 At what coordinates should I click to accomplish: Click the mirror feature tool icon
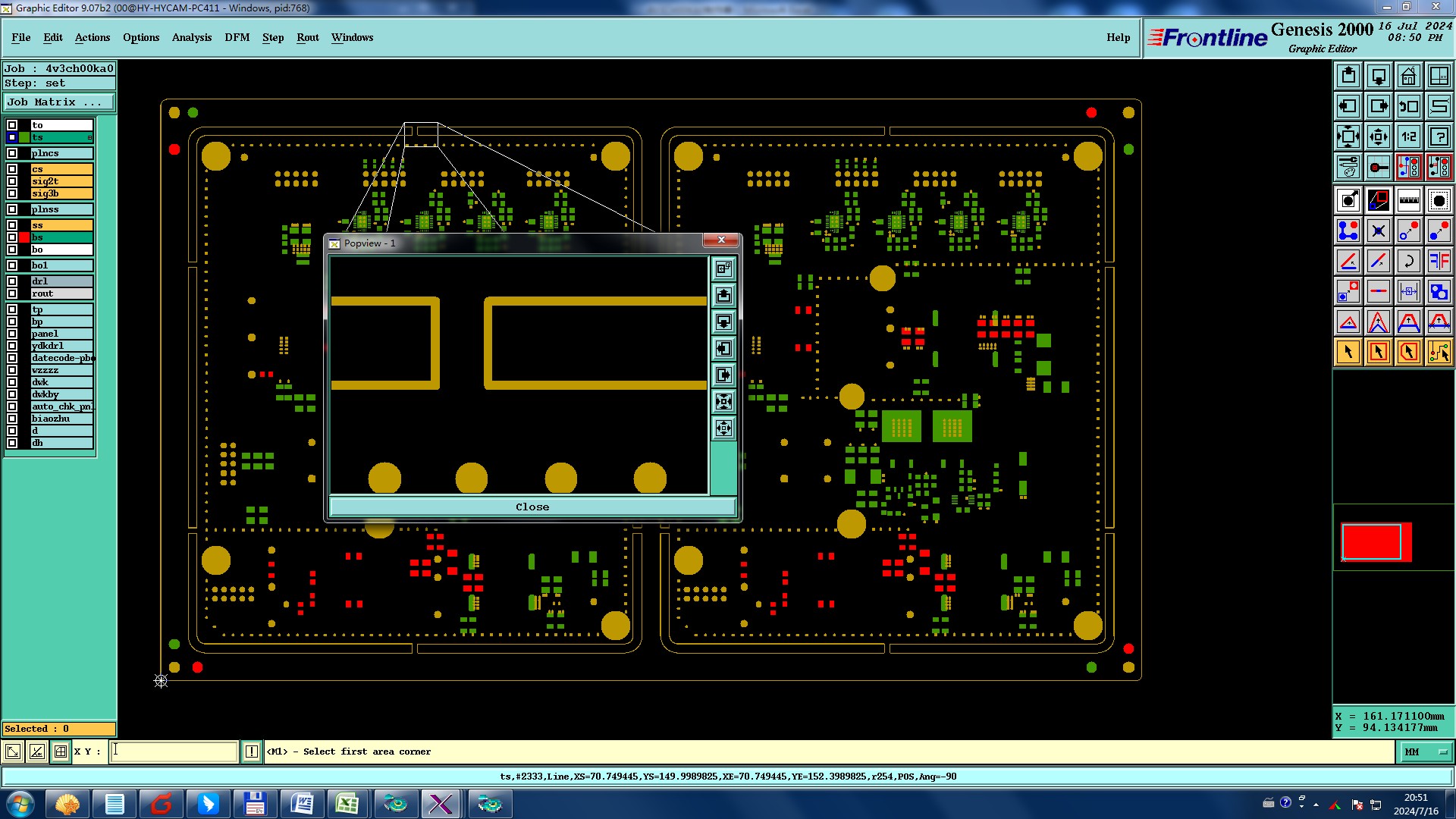pyautogui.click(x=1439, y=261)
